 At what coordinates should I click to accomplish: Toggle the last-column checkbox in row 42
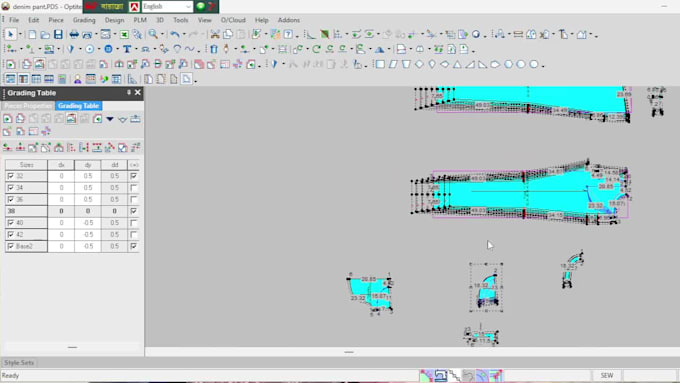(x=134, y=235)
